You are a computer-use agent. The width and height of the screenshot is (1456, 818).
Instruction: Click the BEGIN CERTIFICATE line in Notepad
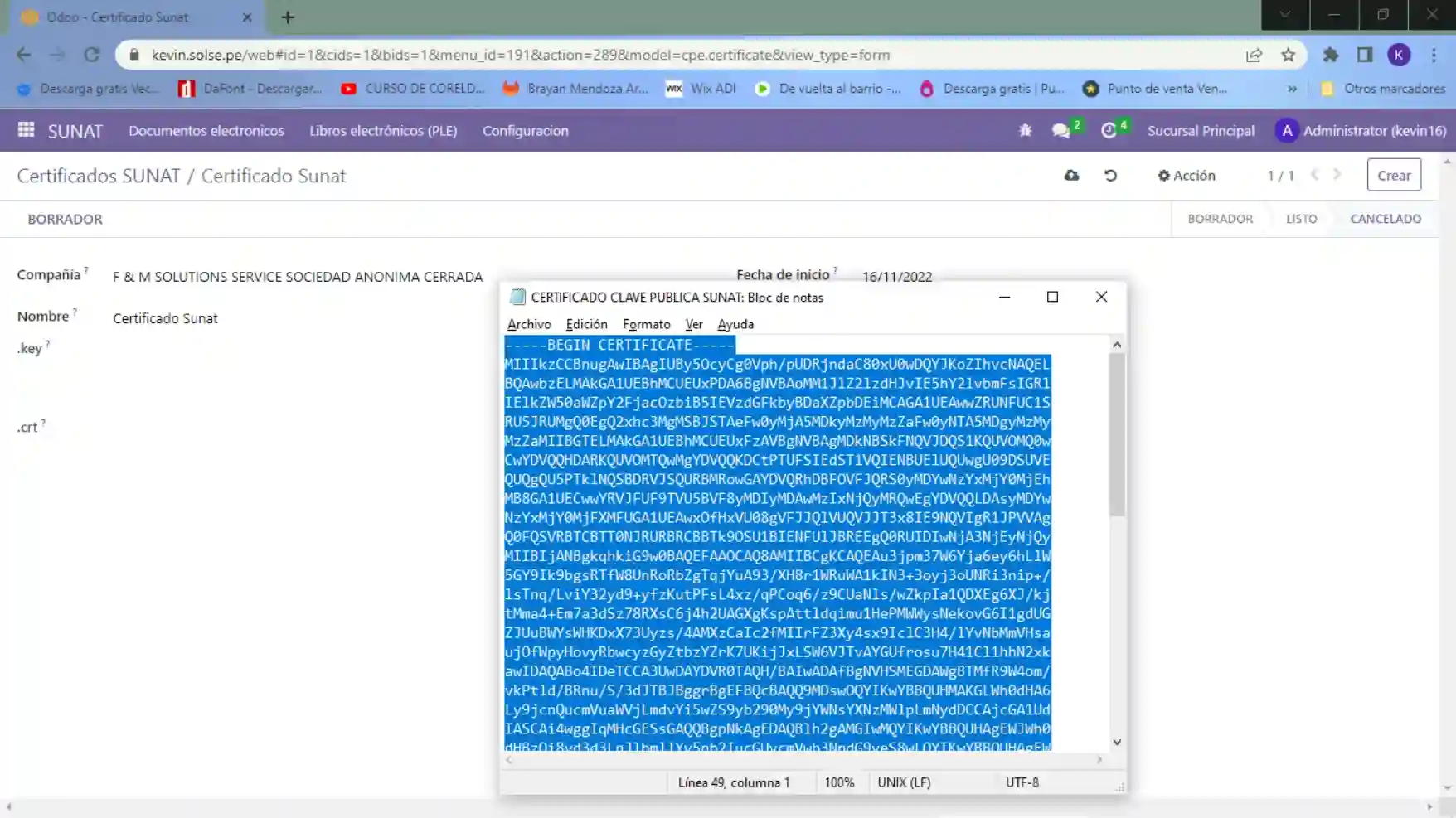click(619, 345)
